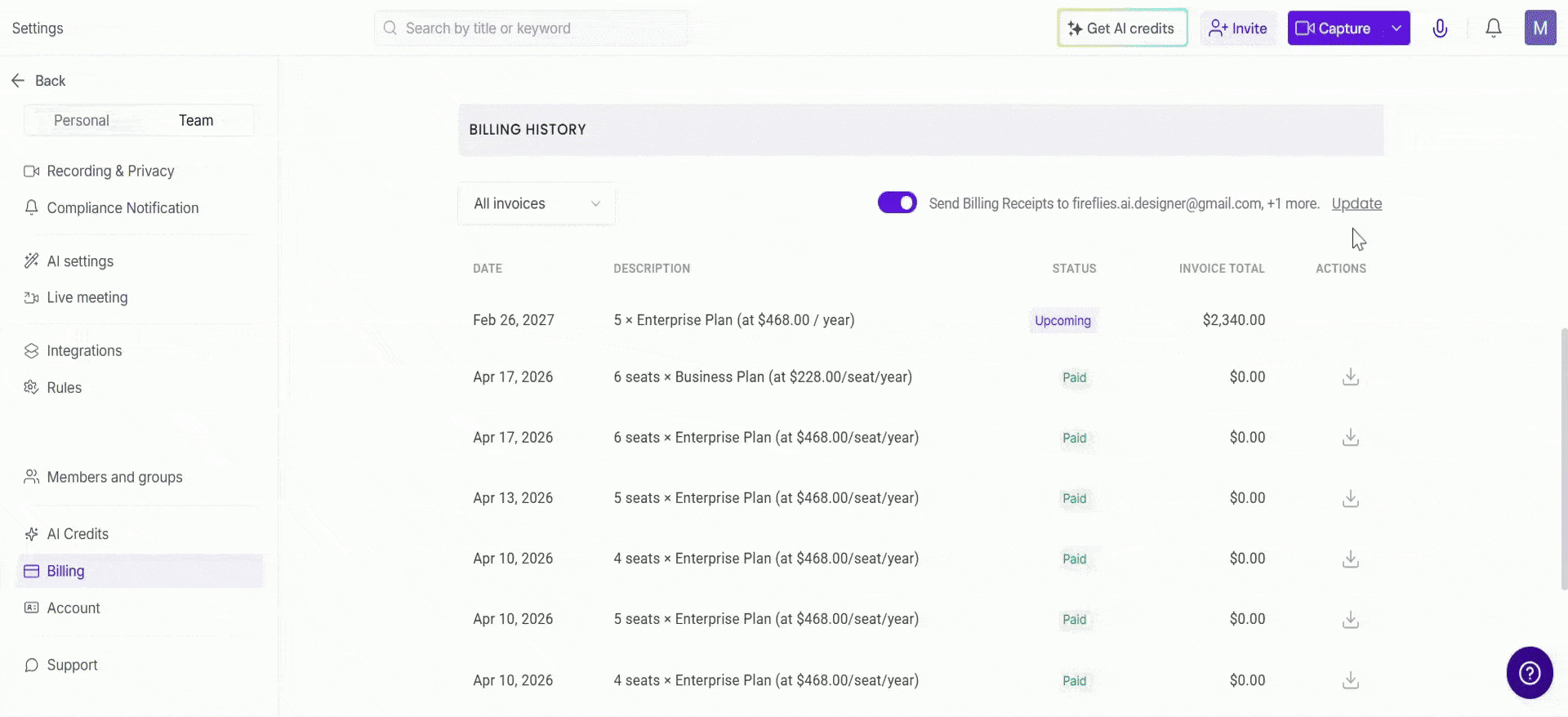Click the Feb 26, 2027 date
Screen dimensions: 1568x717
pos(514,320)
